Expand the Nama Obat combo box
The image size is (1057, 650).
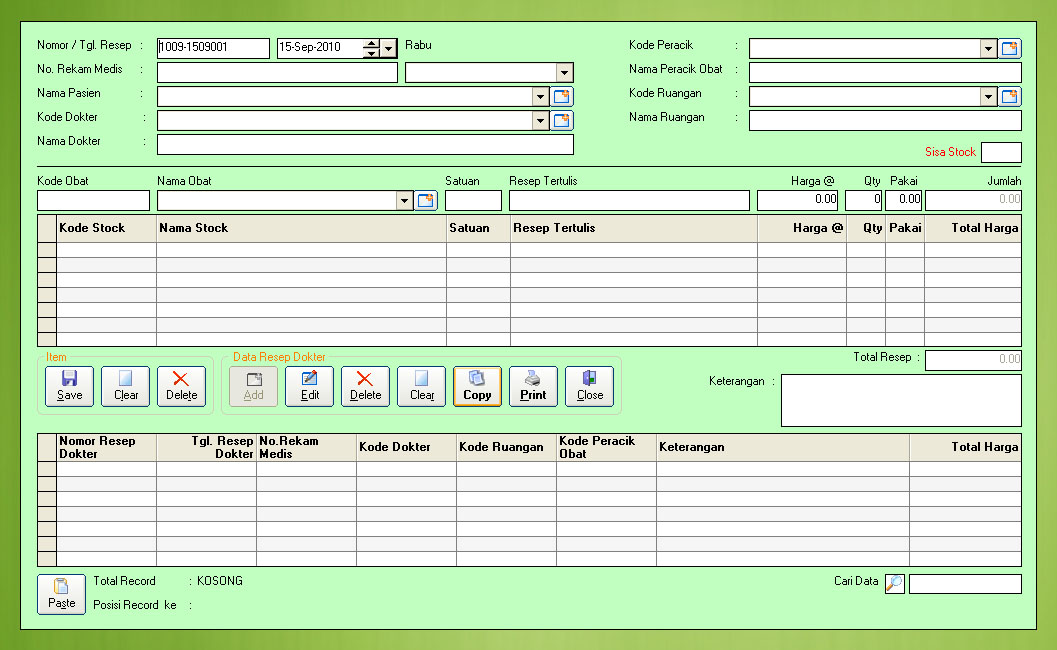pyautogui.click(x=405, y=201)
